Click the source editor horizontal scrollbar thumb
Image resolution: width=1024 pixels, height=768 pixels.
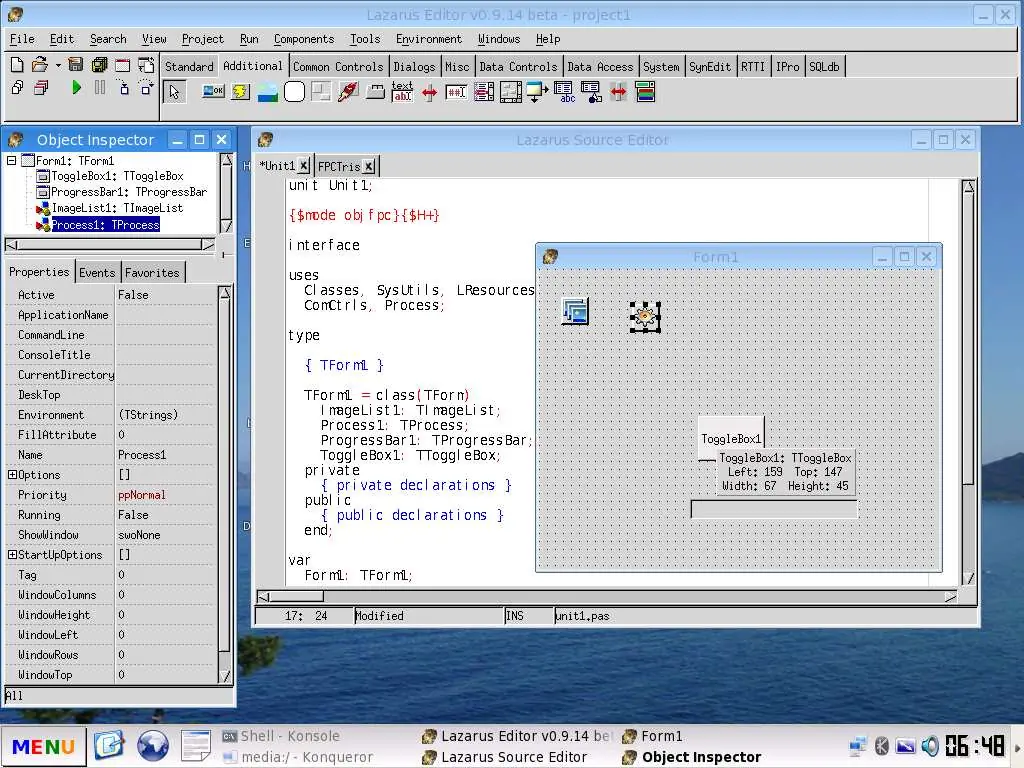tap(297, 597)
